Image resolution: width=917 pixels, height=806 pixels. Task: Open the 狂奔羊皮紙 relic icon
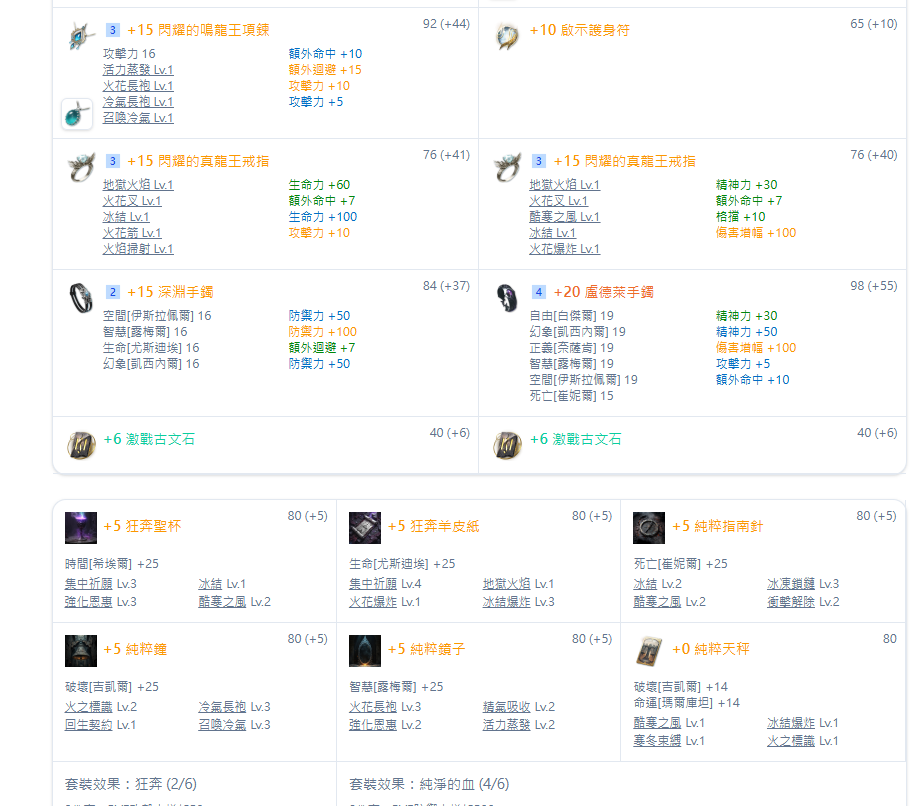[365, 527]
